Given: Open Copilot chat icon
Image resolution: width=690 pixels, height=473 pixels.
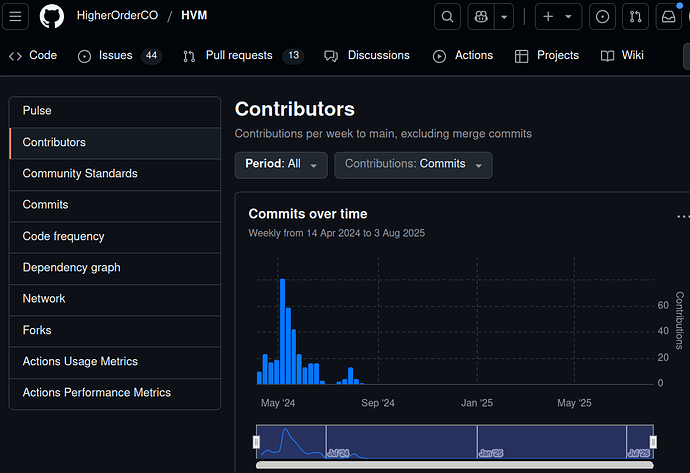Looking at the screenshot, I should [481, 17].
